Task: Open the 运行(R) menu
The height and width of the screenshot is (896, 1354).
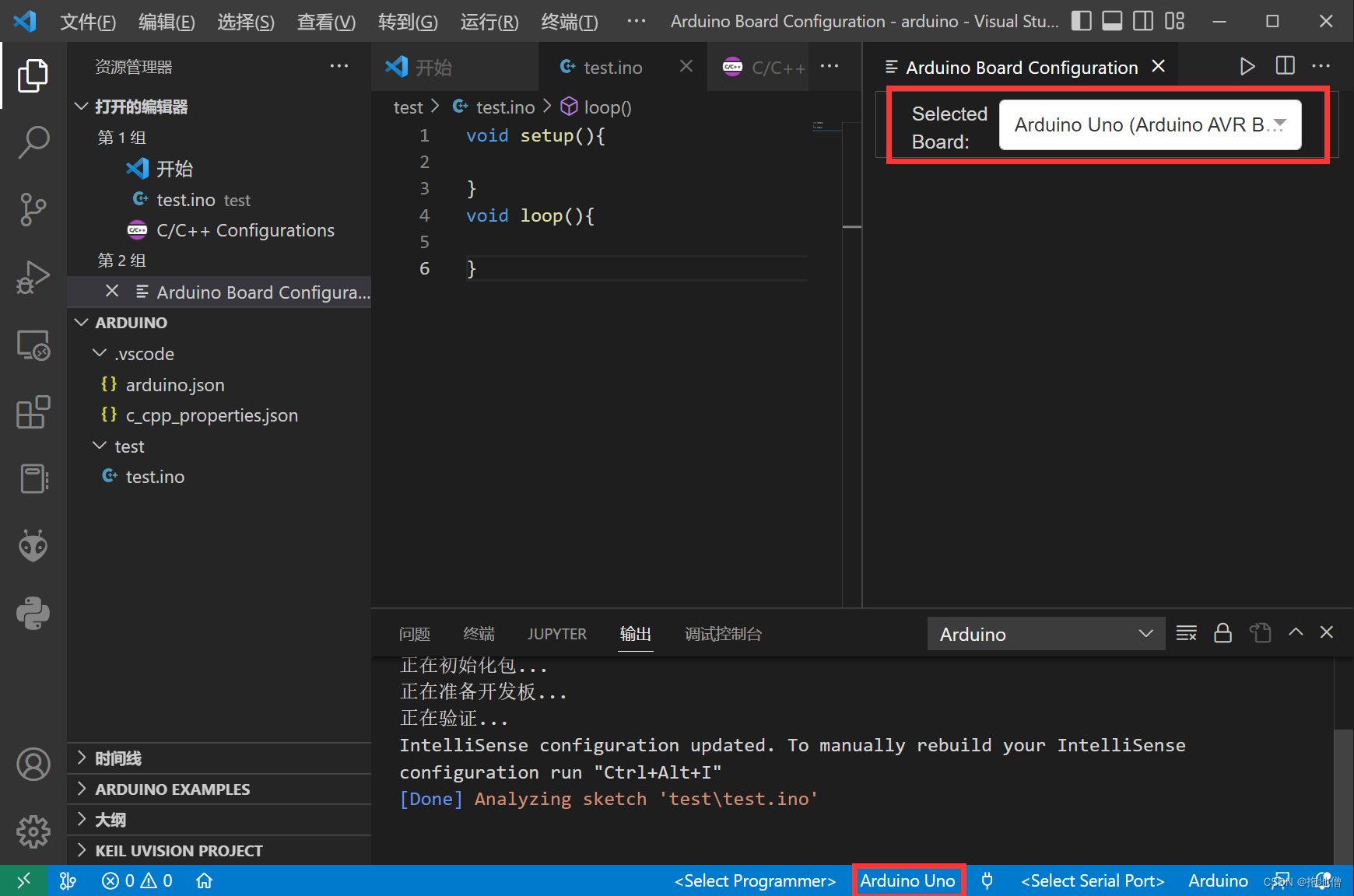Action: point(489,22)
